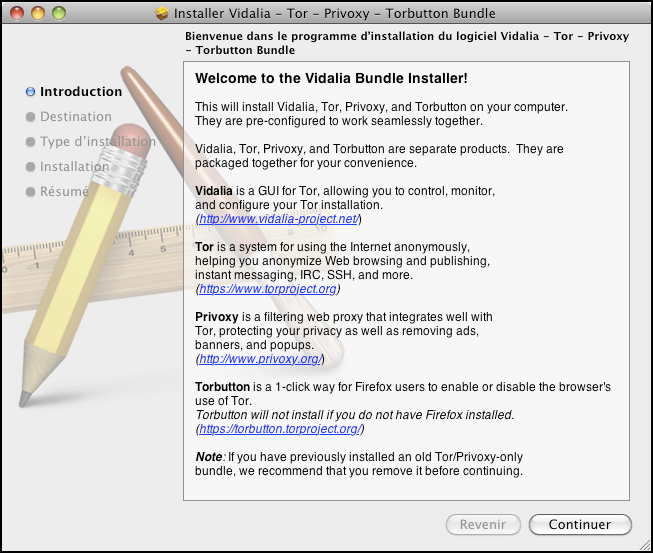This screenshot has height=553, width=653.
Task: Click the grey Type d'installation bullet
Action: click(30, 142)
